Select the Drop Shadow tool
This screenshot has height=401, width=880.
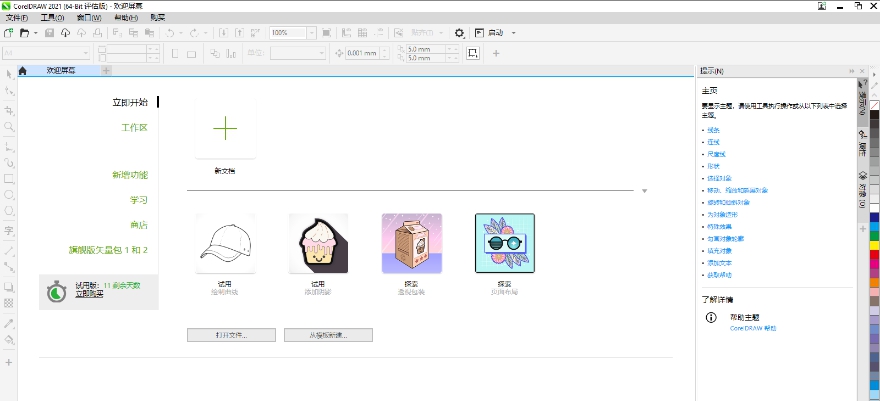coord(9,288)
